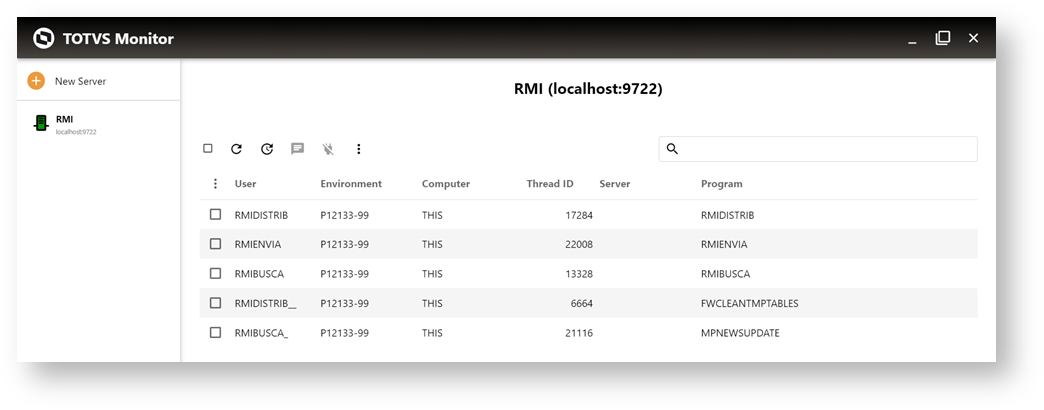The height and width of the screenshot is (410, 1044).
Task: Click program cell RMIENVIA
Action: tap(724, 244)
